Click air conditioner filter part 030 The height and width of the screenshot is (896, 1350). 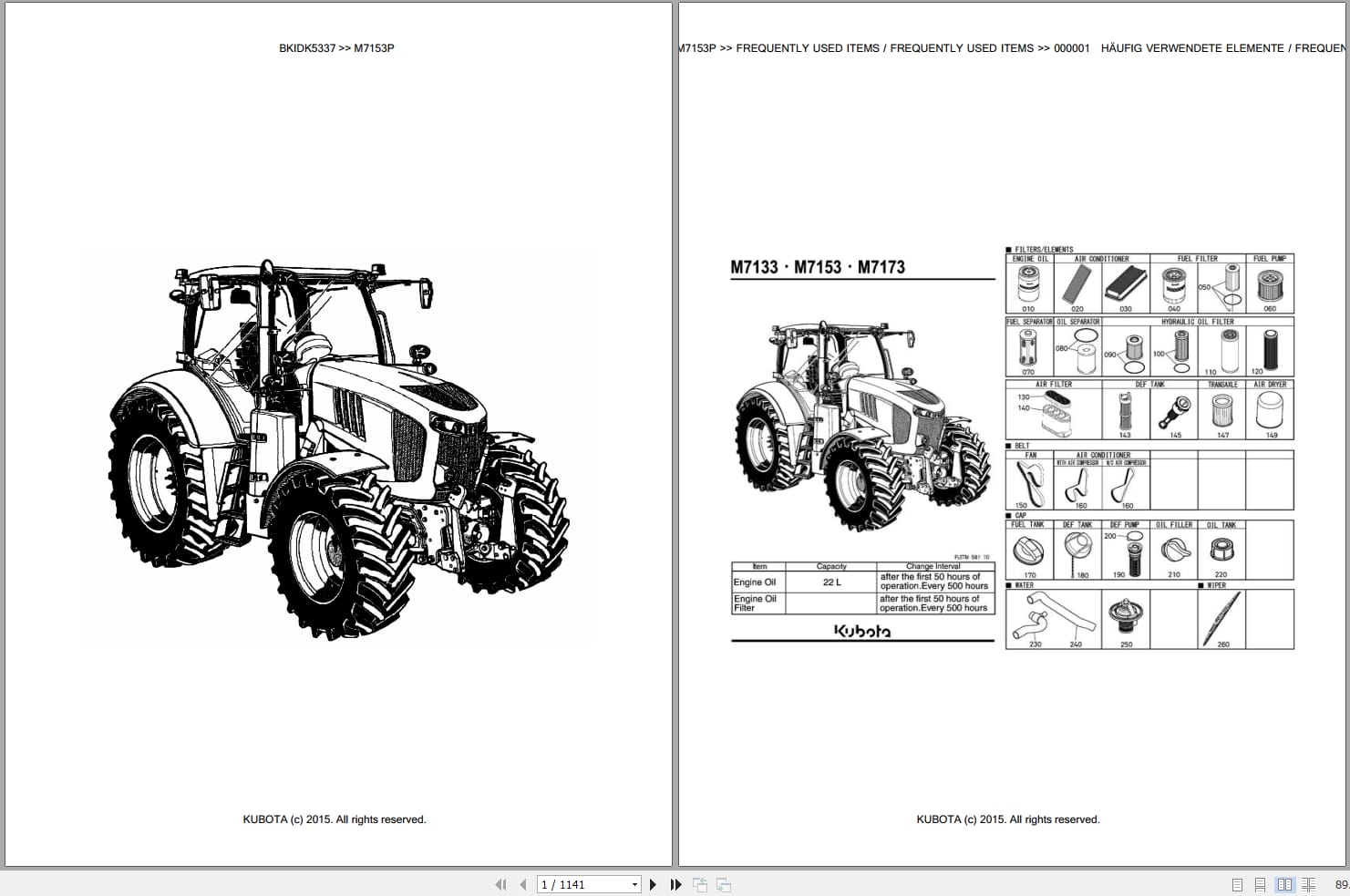tap(1125, 285)
